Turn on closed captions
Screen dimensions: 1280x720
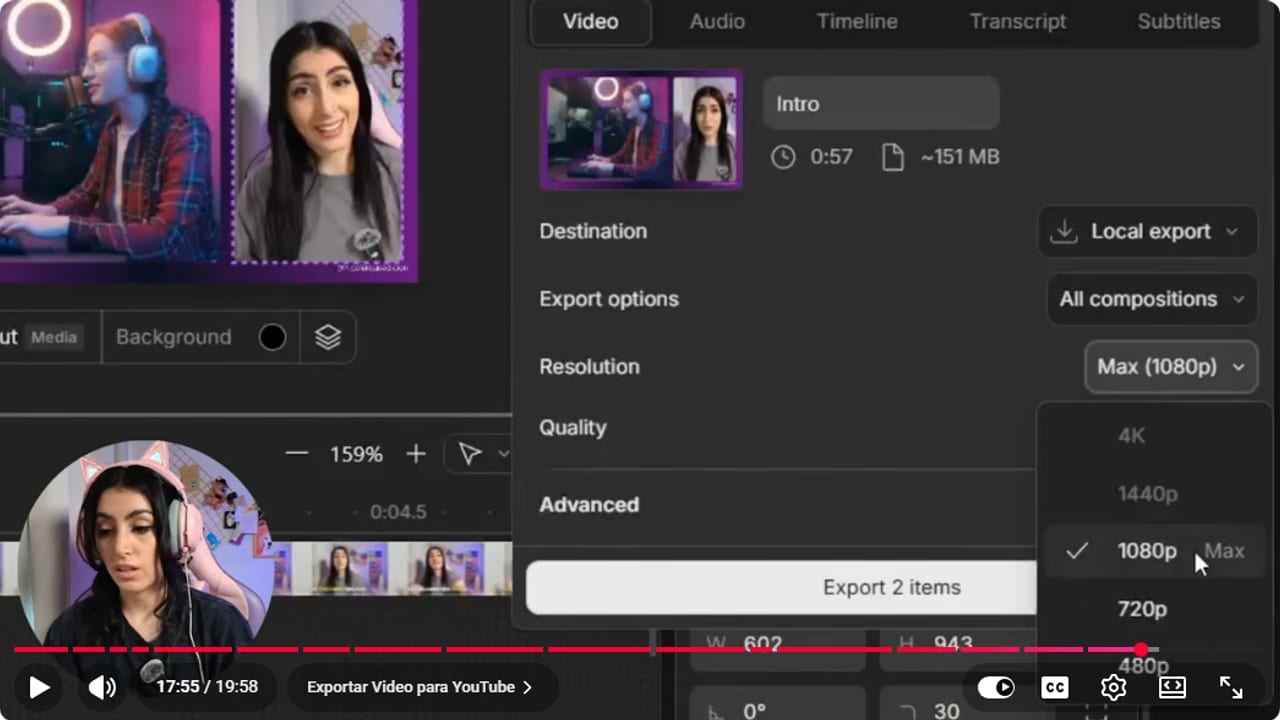click(x=1054, y=687)
